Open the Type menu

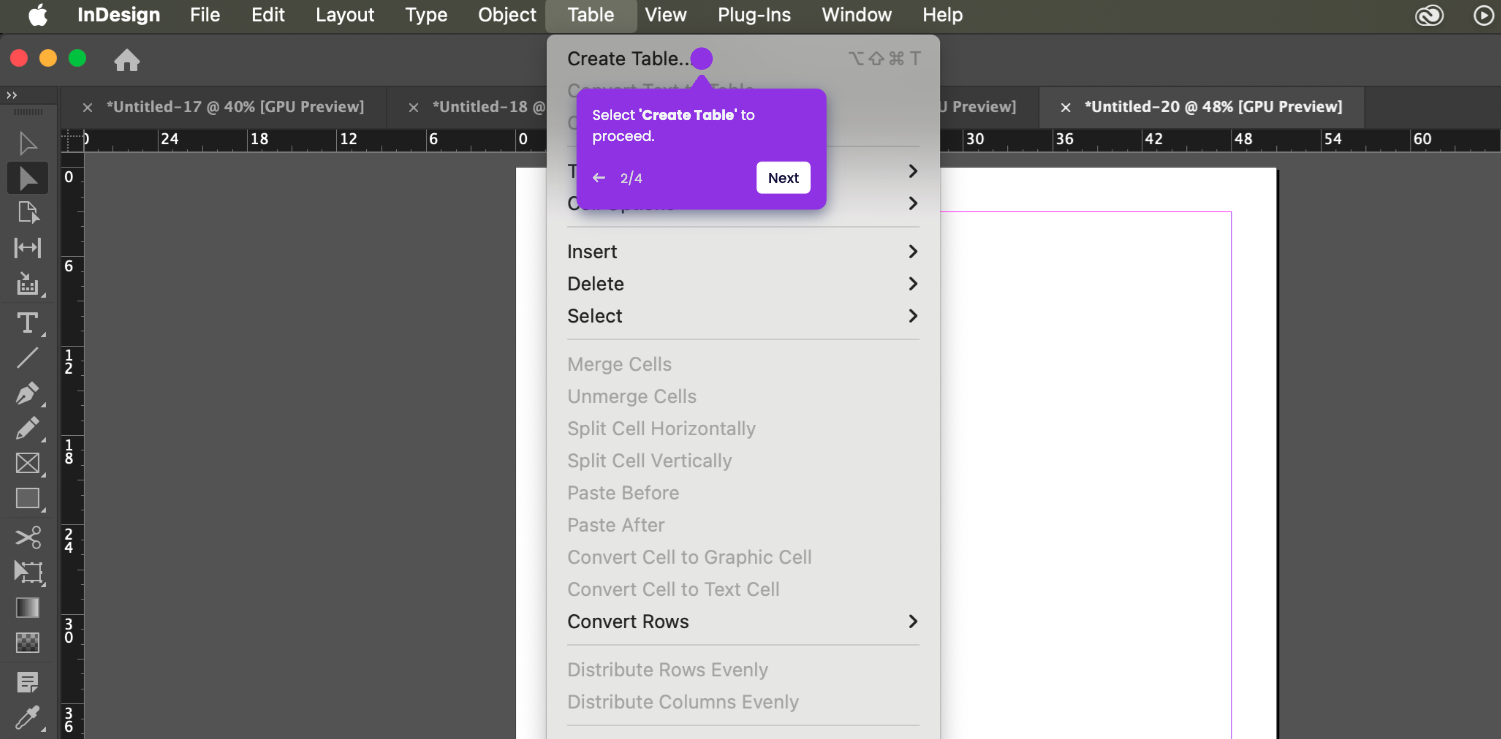[426, 15]
